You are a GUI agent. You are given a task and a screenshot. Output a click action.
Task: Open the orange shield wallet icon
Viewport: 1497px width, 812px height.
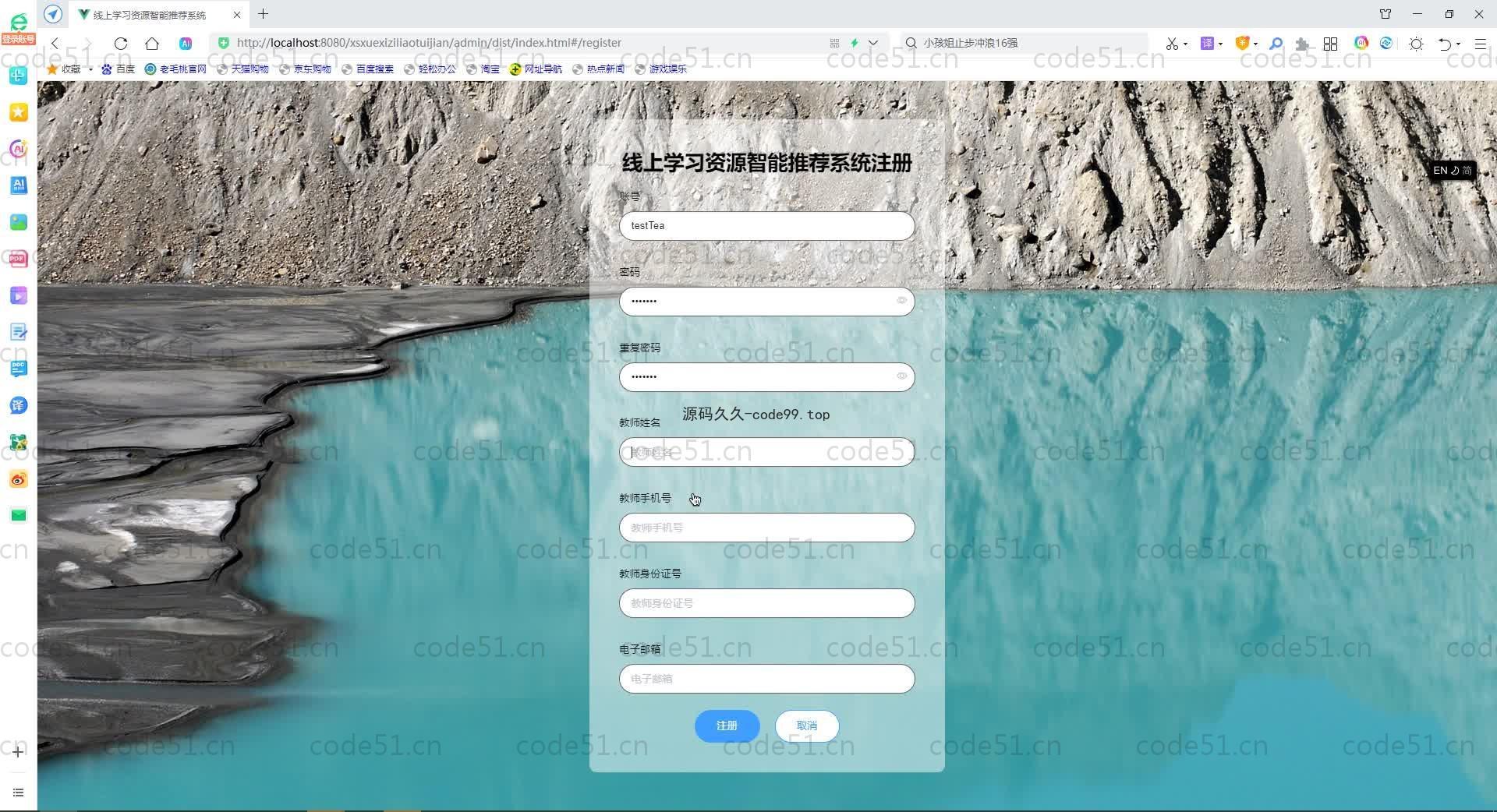1242,43
